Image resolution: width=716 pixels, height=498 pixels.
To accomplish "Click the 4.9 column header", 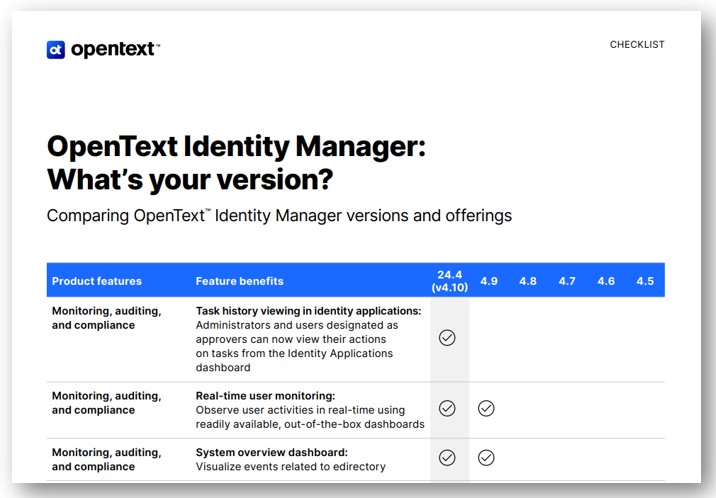I will (x=489, y=281).
